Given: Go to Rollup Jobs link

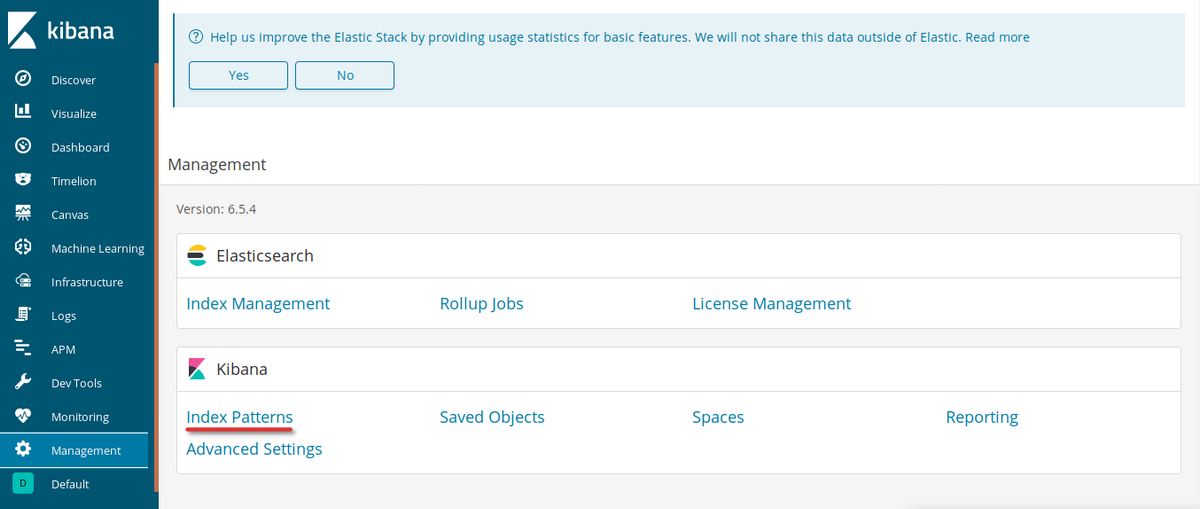Looking at the screenshot, I should click(x=481, y=303).
